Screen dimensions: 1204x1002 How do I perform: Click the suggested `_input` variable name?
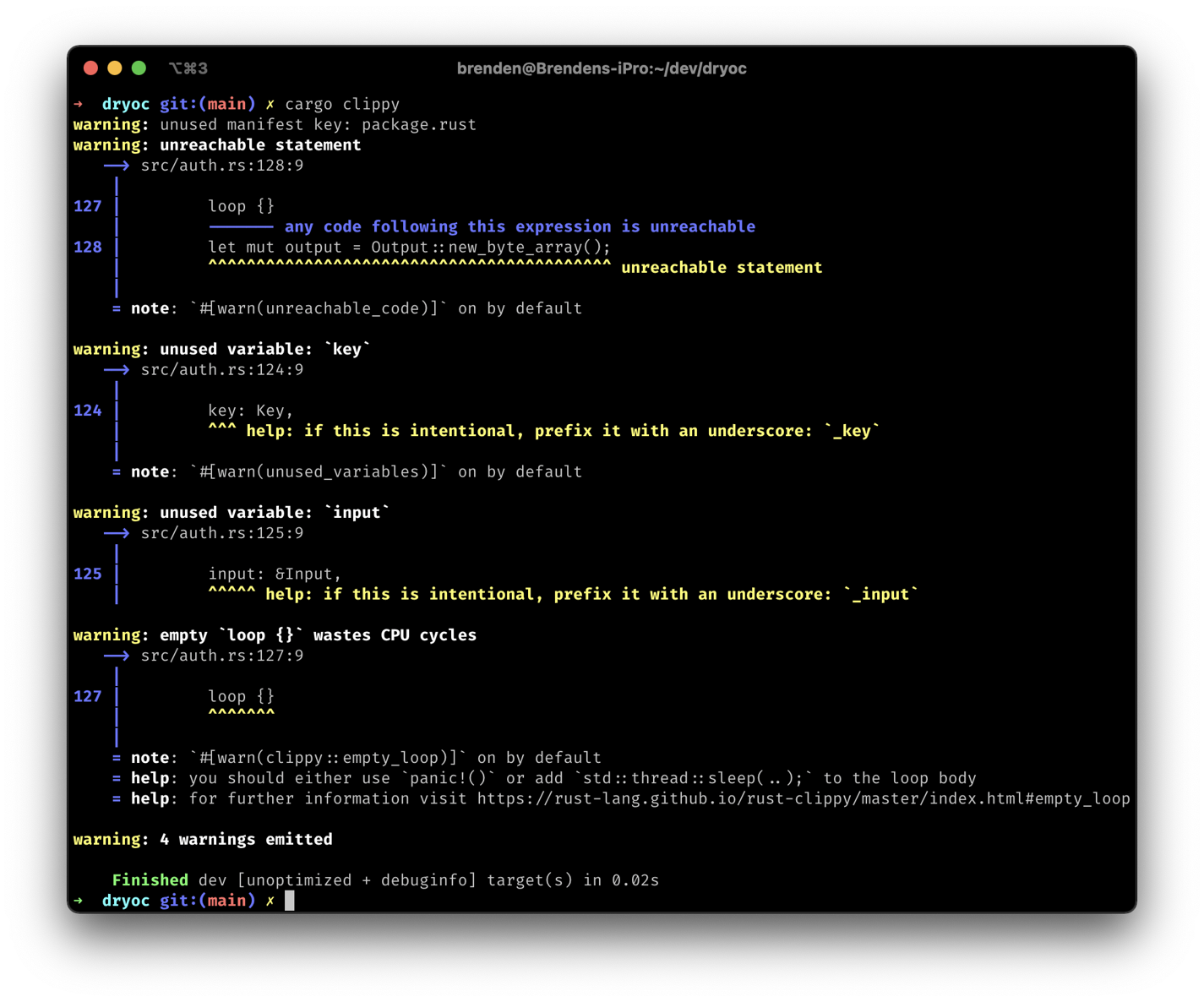(x=880, y=594)
